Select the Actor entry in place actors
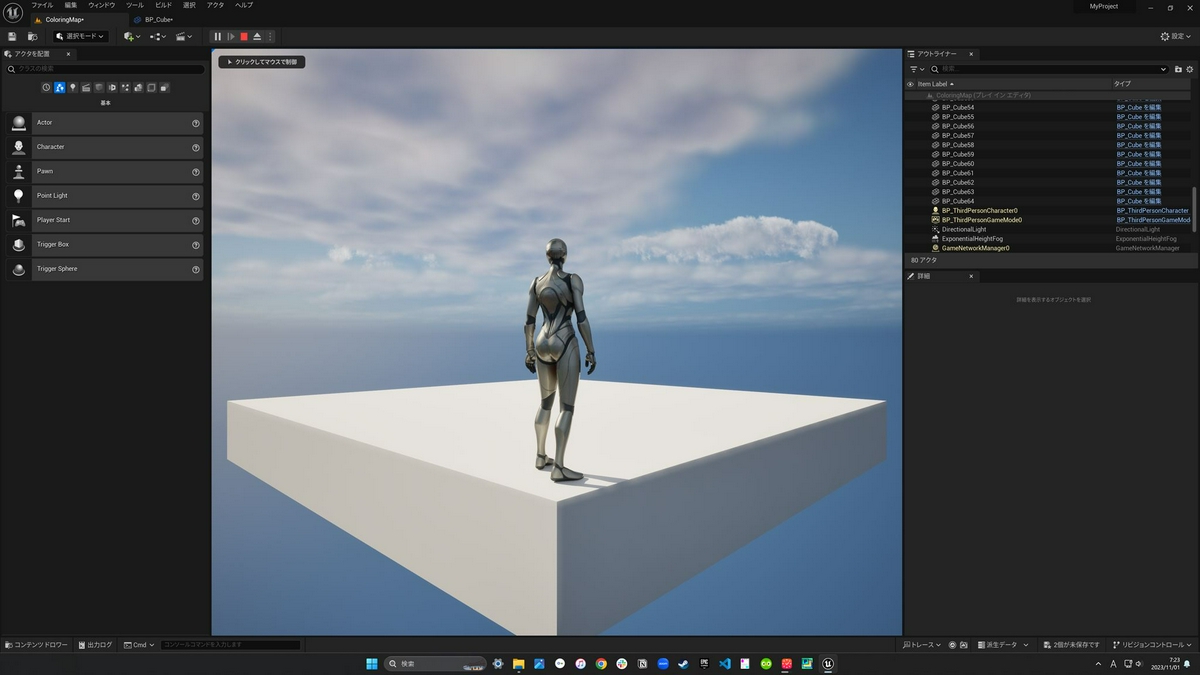Screen dimensions: 1200x675 [104, 123]
